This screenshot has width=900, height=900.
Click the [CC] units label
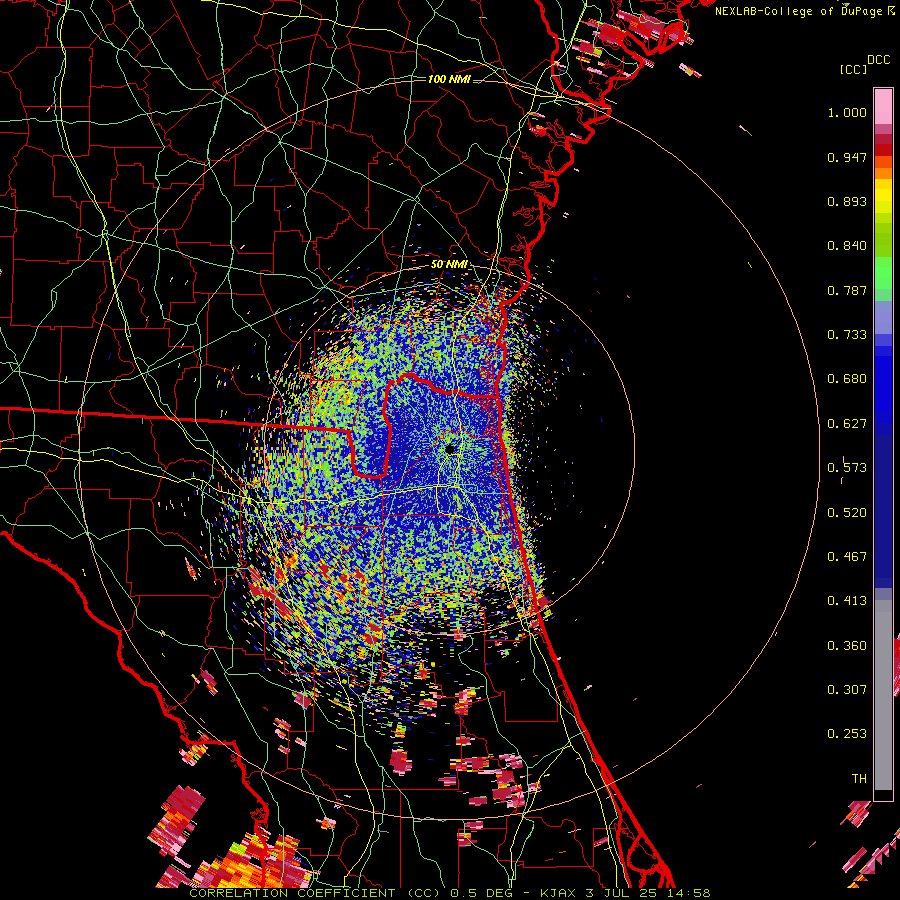click(853, 69)
